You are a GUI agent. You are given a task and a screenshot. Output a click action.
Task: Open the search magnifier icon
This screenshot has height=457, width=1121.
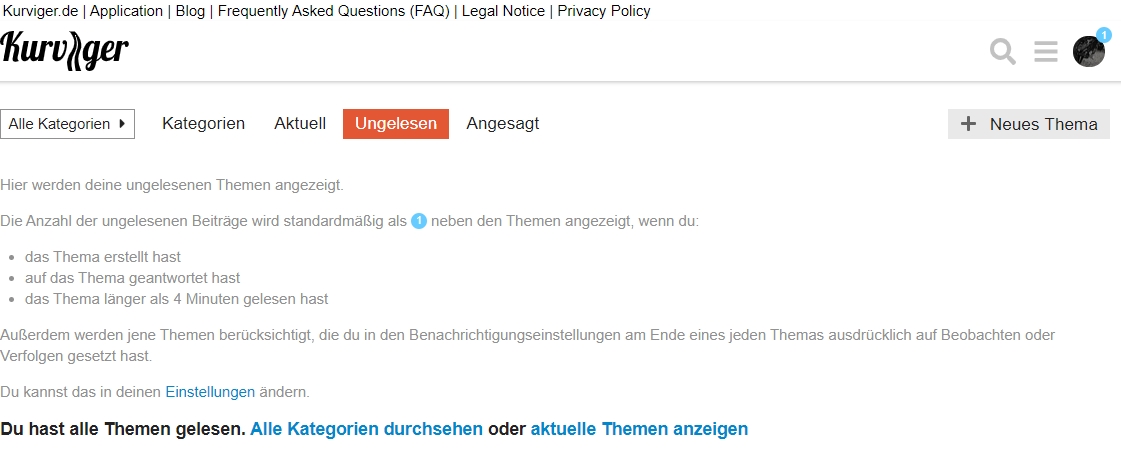[x=1002, y=52]
